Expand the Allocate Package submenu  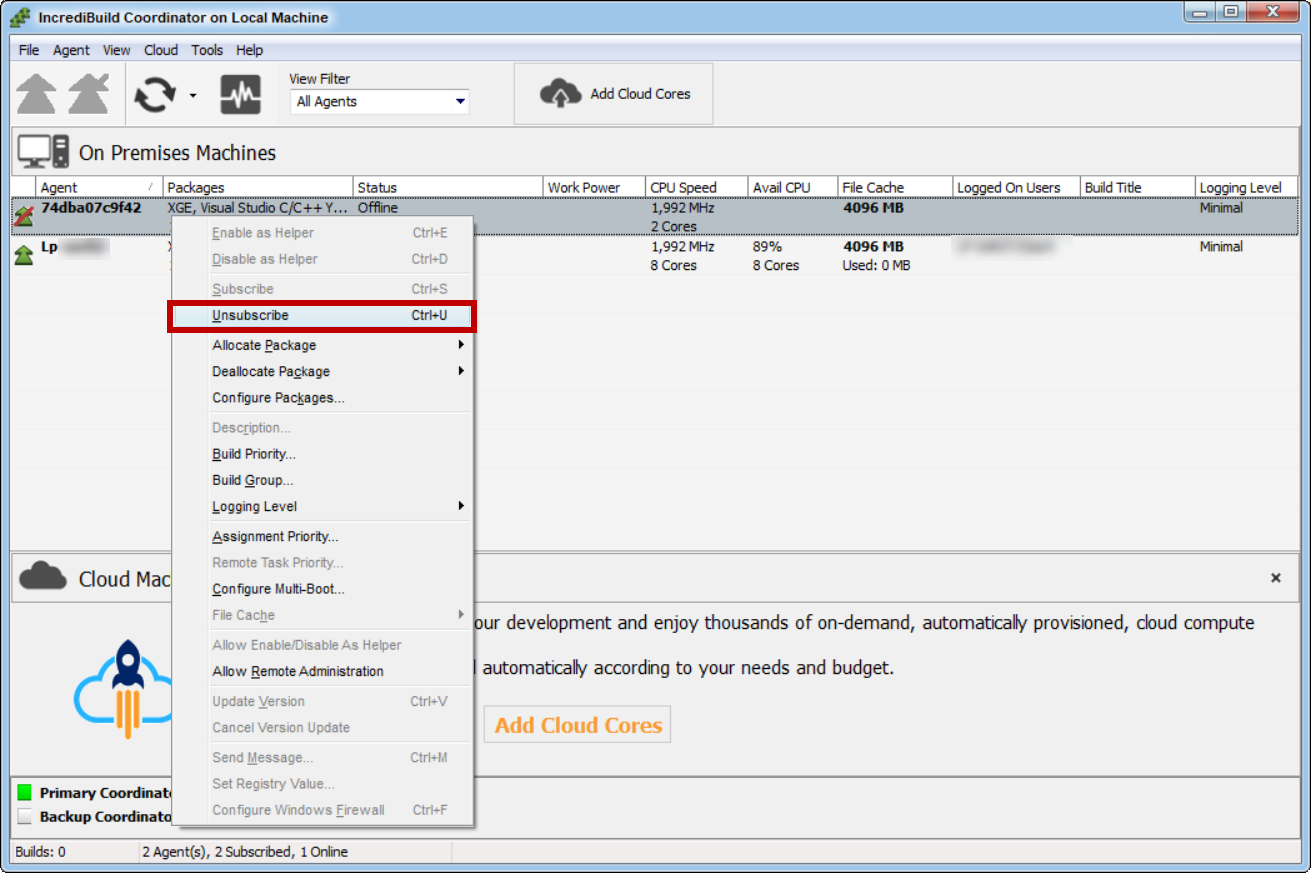322,345
